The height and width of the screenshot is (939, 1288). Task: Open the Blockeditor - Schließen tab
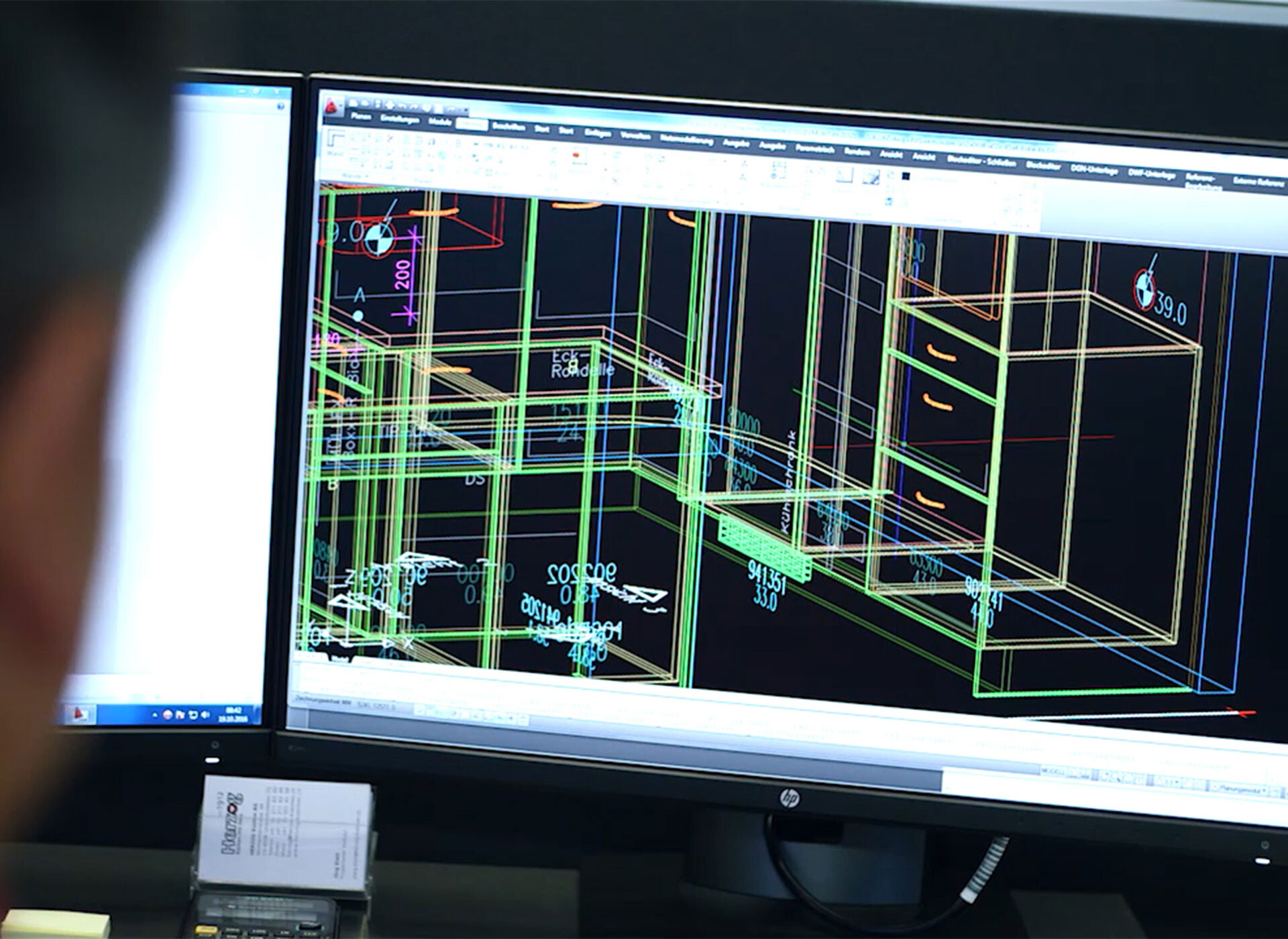pos(981,161)
